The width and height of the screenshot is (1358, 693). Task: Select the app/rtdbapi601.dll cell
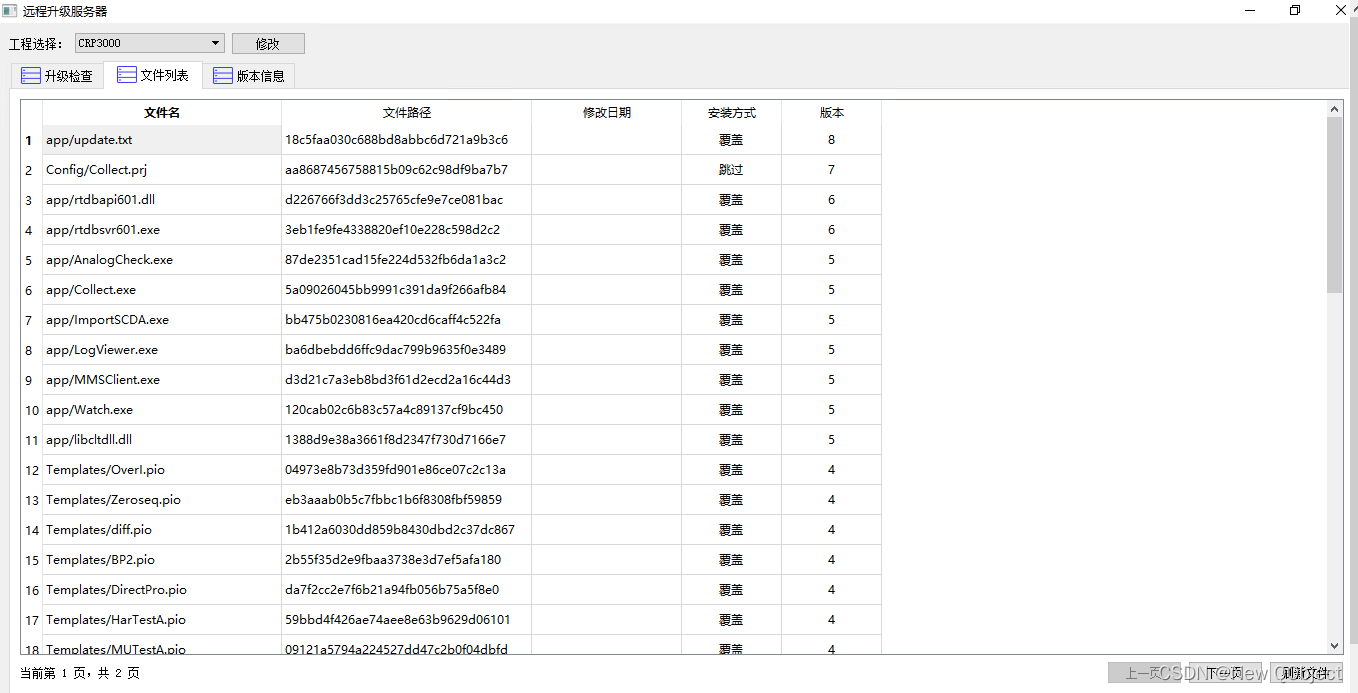point(162,200)
